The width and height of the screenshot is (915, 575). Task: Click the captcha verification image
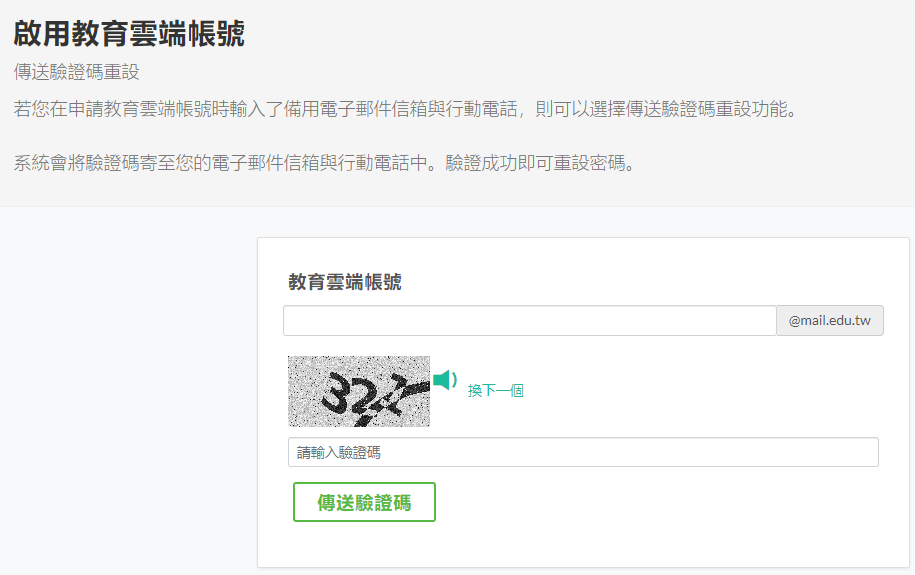[x=359, y=391]
